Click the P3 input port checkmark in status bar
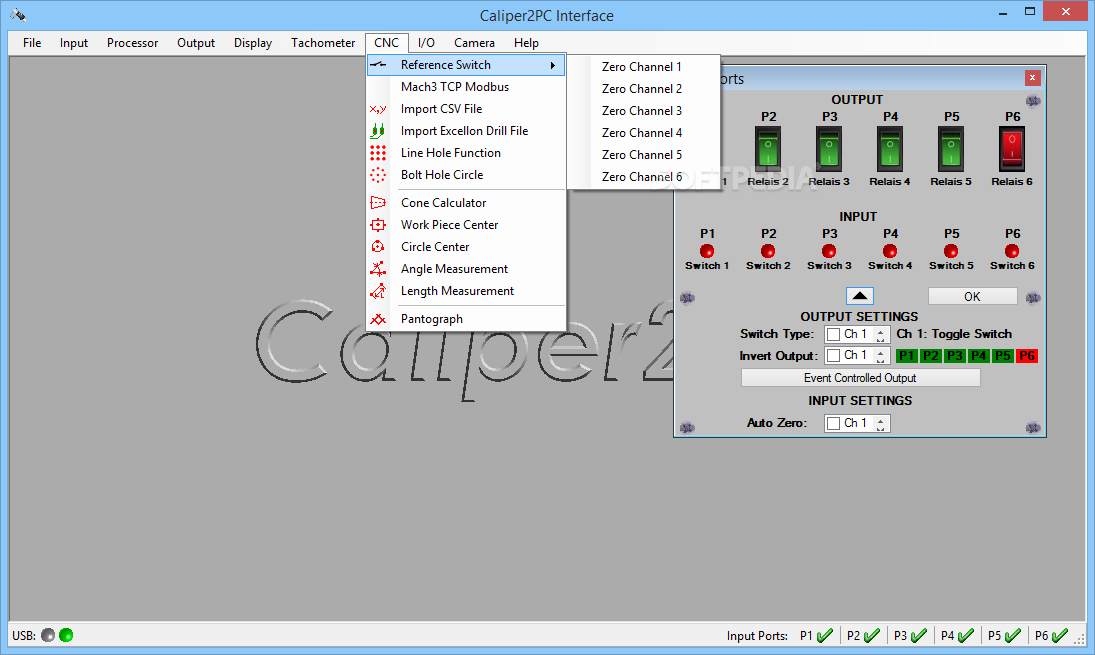 tap(919, 635)
